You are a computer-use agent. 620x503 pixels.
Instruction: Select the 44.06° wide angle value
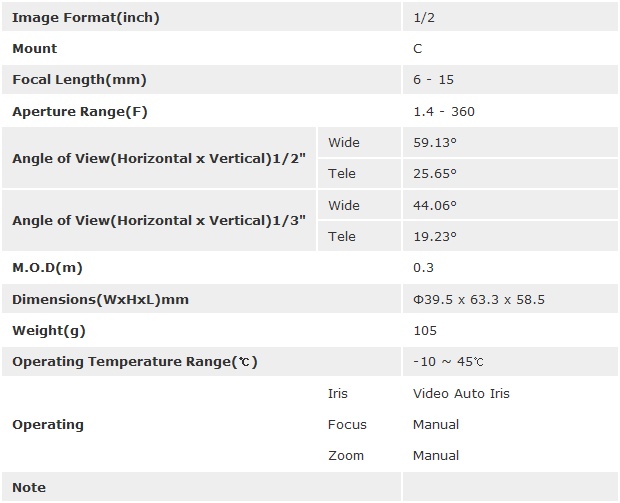[434, 205]
